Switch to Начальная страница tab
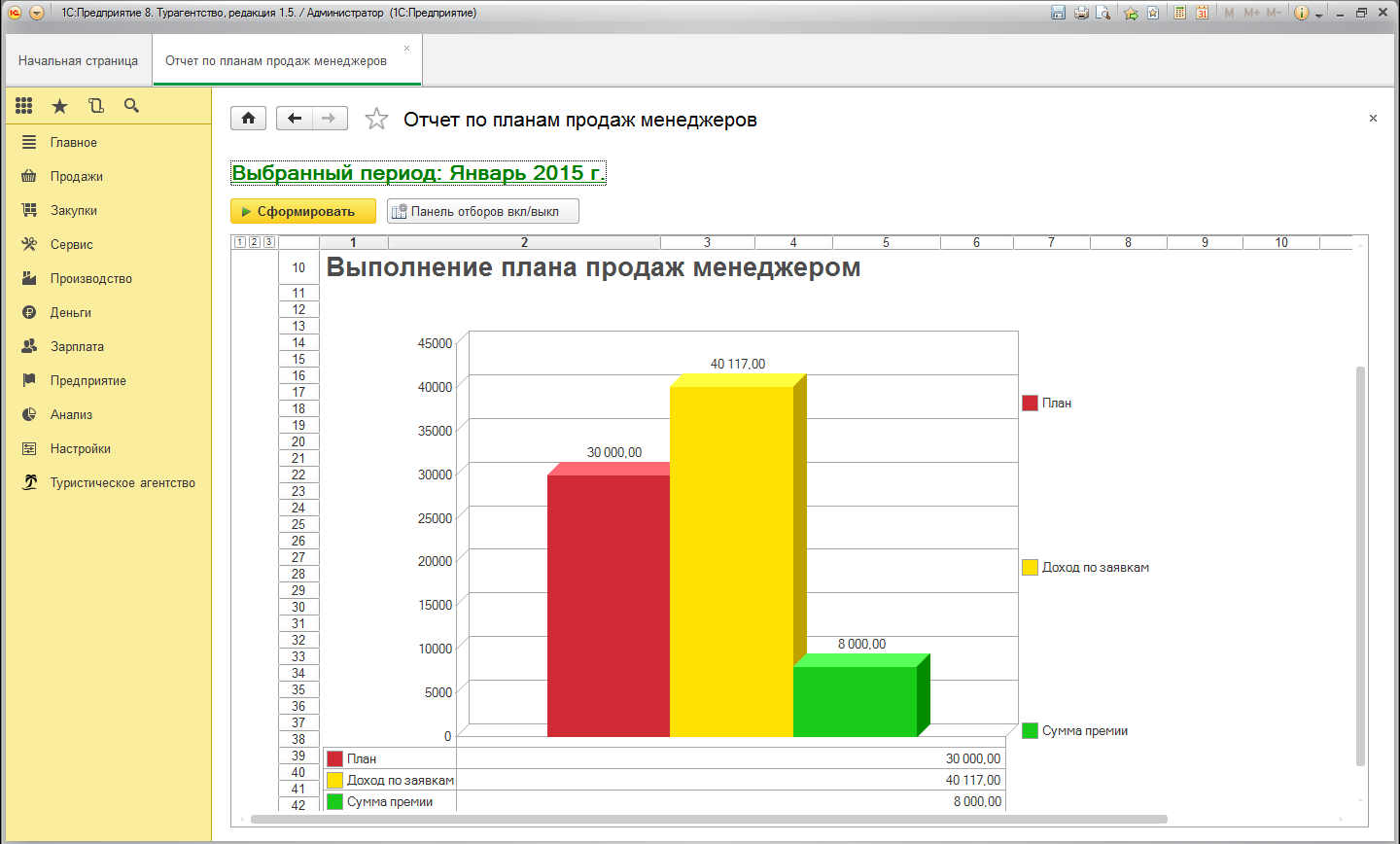This screenshot has width=1400, height=844. pos(78,60)
